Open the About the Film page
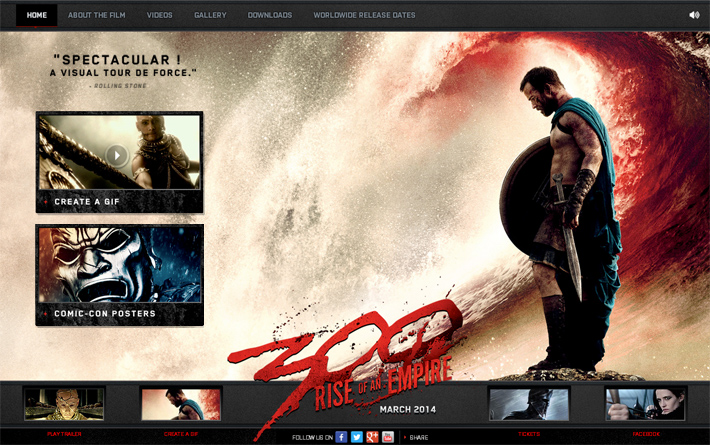 pyautogui.click(x=96, y=15)
